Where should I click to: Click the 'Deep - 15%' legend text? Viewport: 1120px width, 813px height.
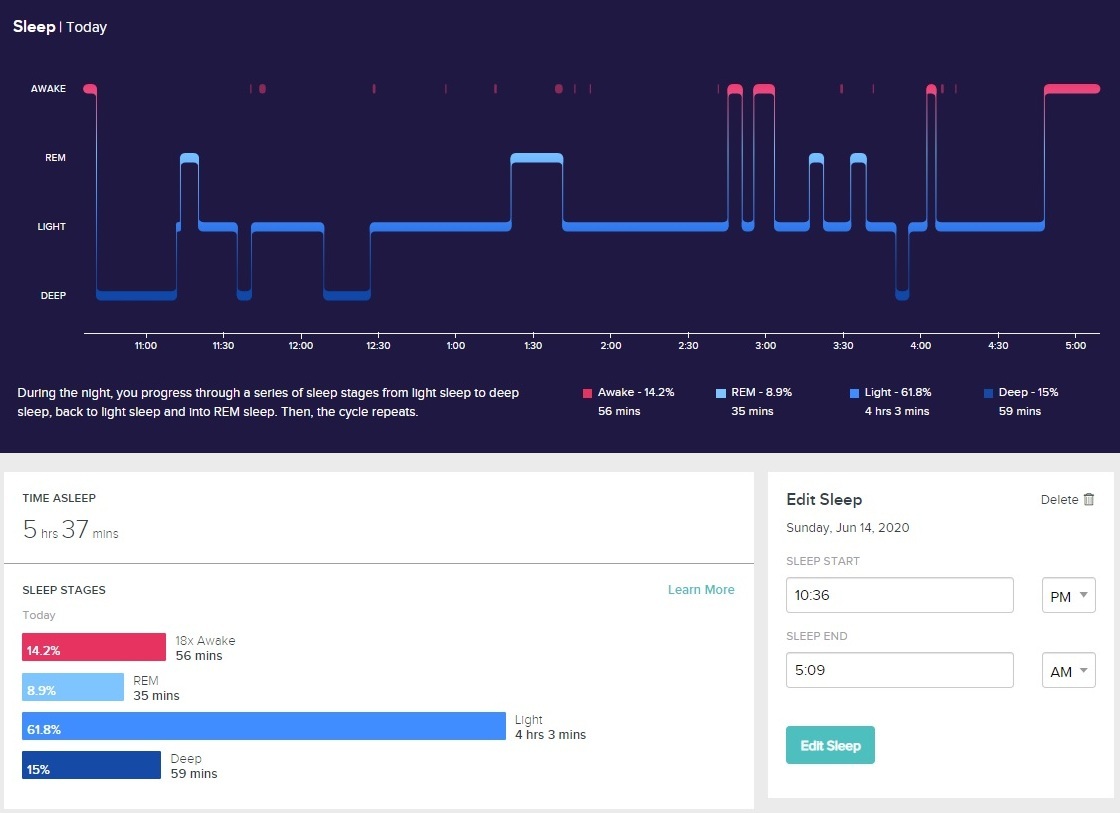pos(1029,392)
